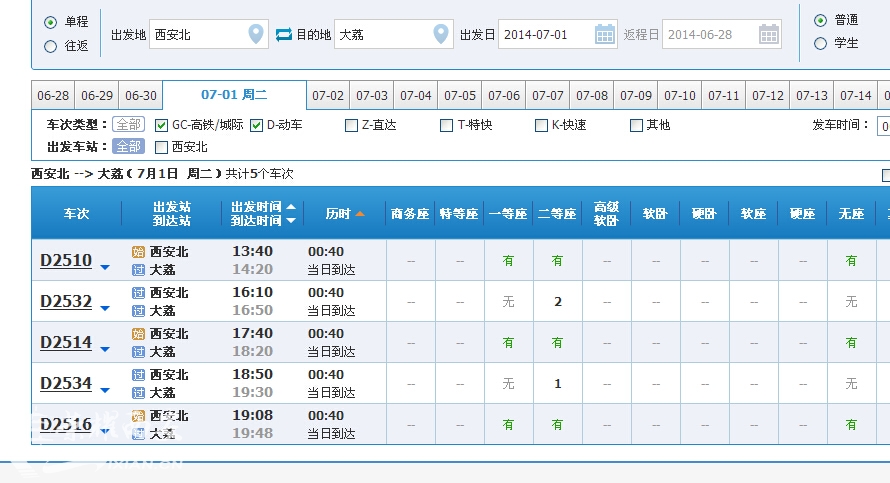Switch to the 07-02 date tab
Image resolution: width=890 pixels, height=483 pixels.
coord(328,95)
